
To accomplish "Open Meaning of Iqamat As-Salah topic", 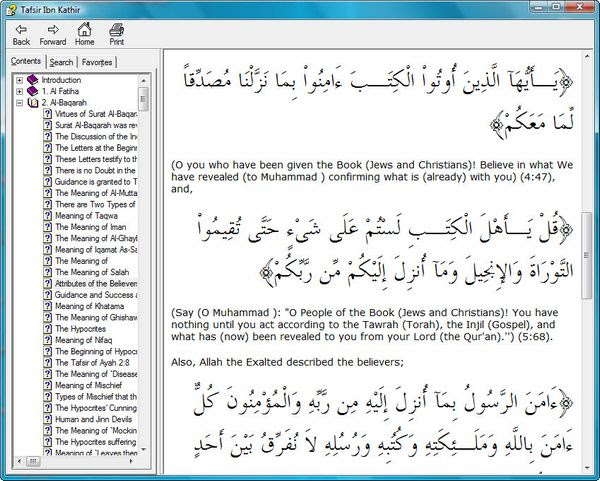I will 96,249.
